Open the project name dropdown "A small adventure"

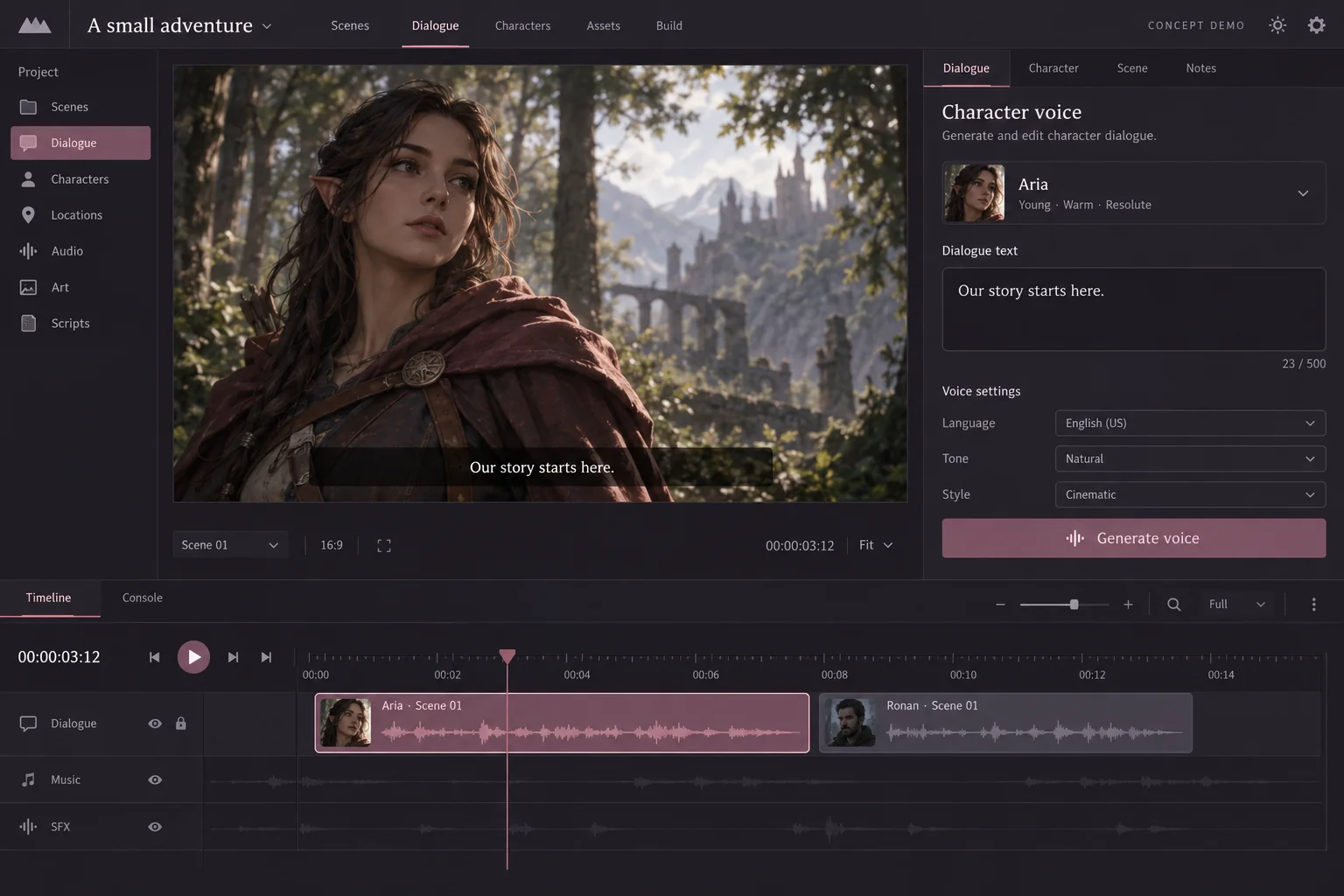click(x=180, y=25)
